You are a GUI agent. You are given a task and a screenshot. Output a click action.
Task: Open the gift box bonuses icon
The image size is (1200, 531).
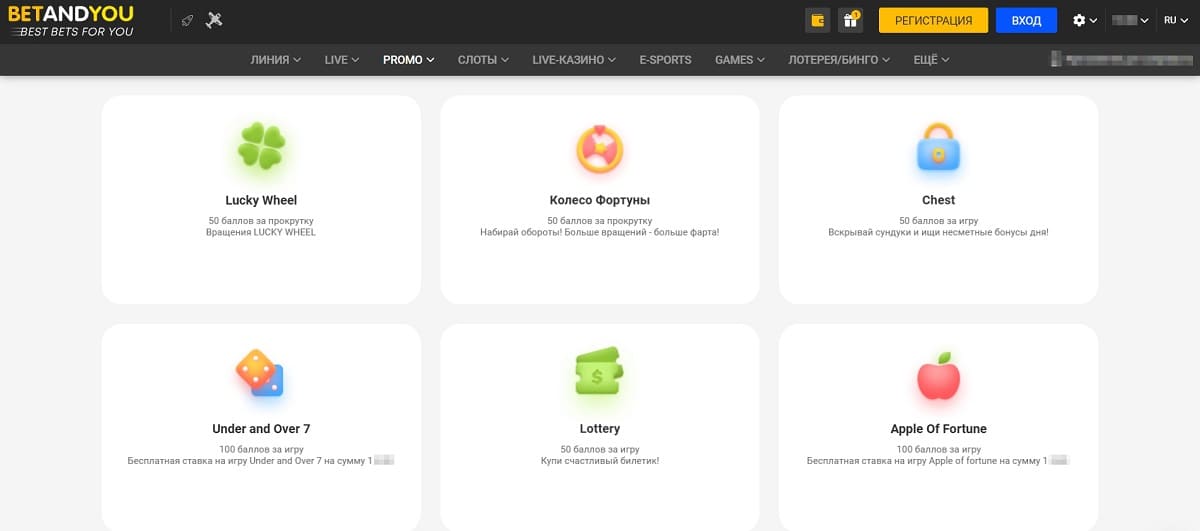(850, 20)
